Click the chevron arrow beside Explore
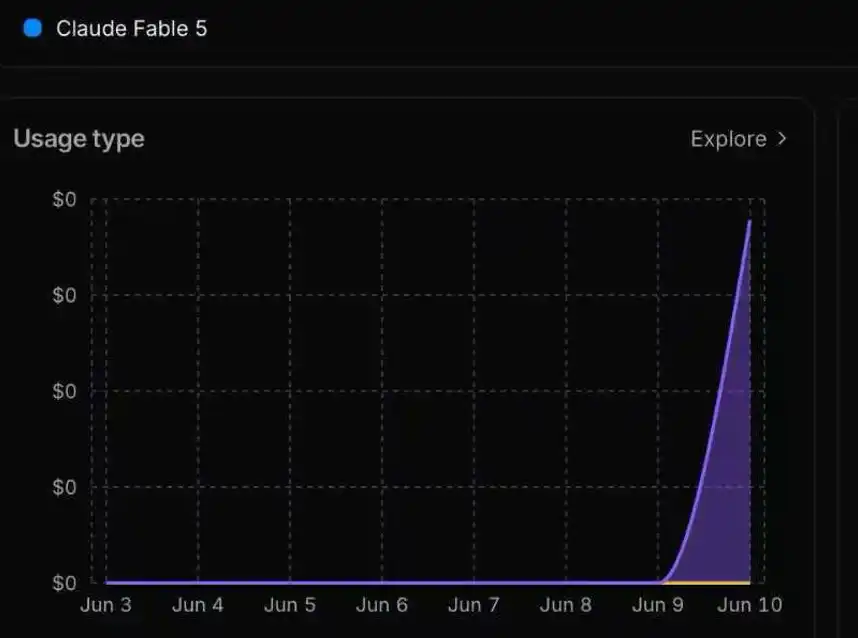 tap(782, 139)
